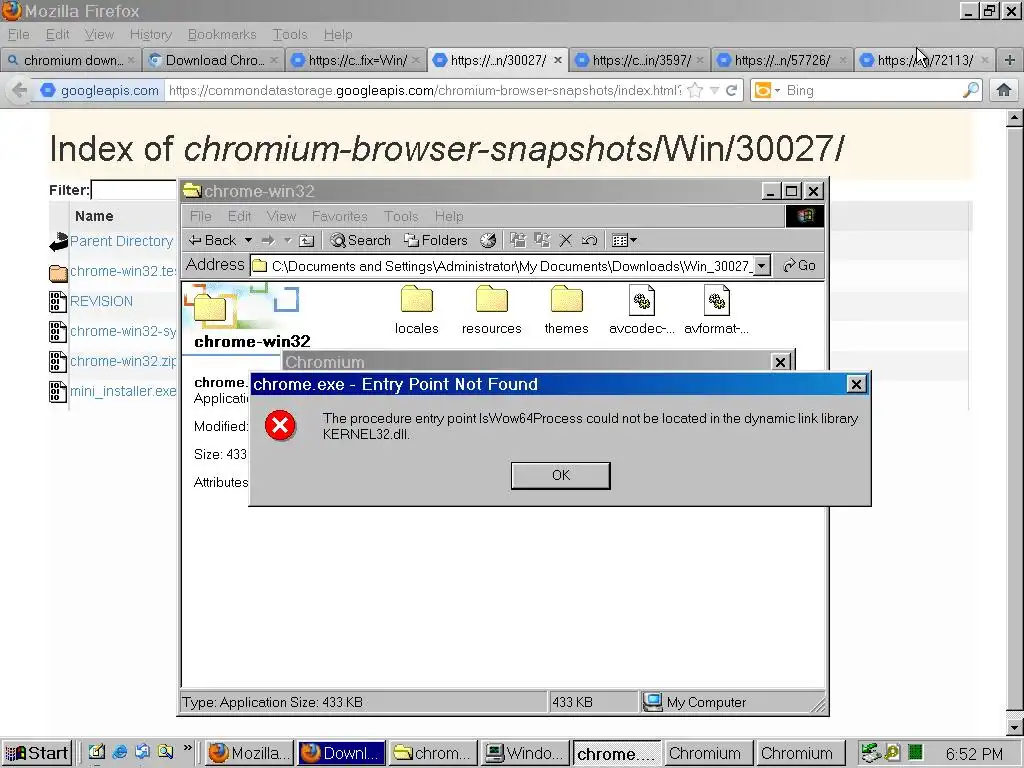
Task: Click the Delete X icon in Explorer toolbar
Action: [x=566, y=240]
